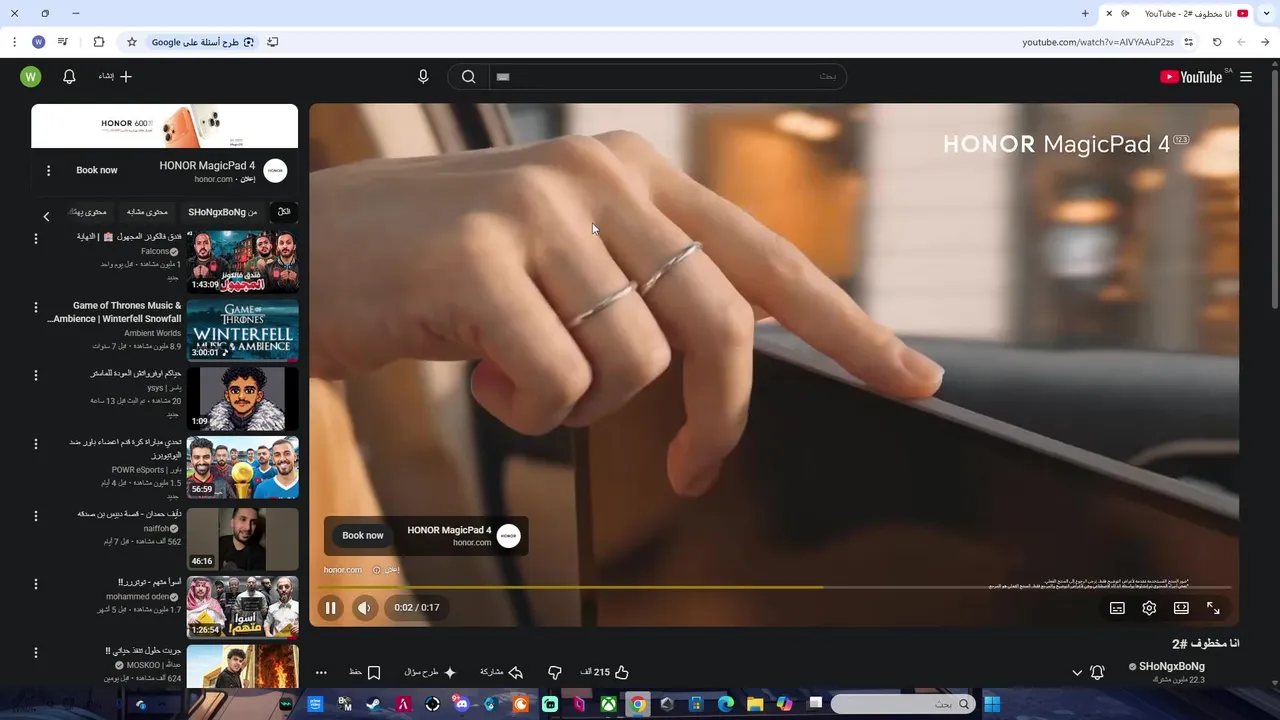The image size is (1280, 720).
Task: Open options for the POWR eSports video
Action: pyautogui.click(x=36, y=444)
